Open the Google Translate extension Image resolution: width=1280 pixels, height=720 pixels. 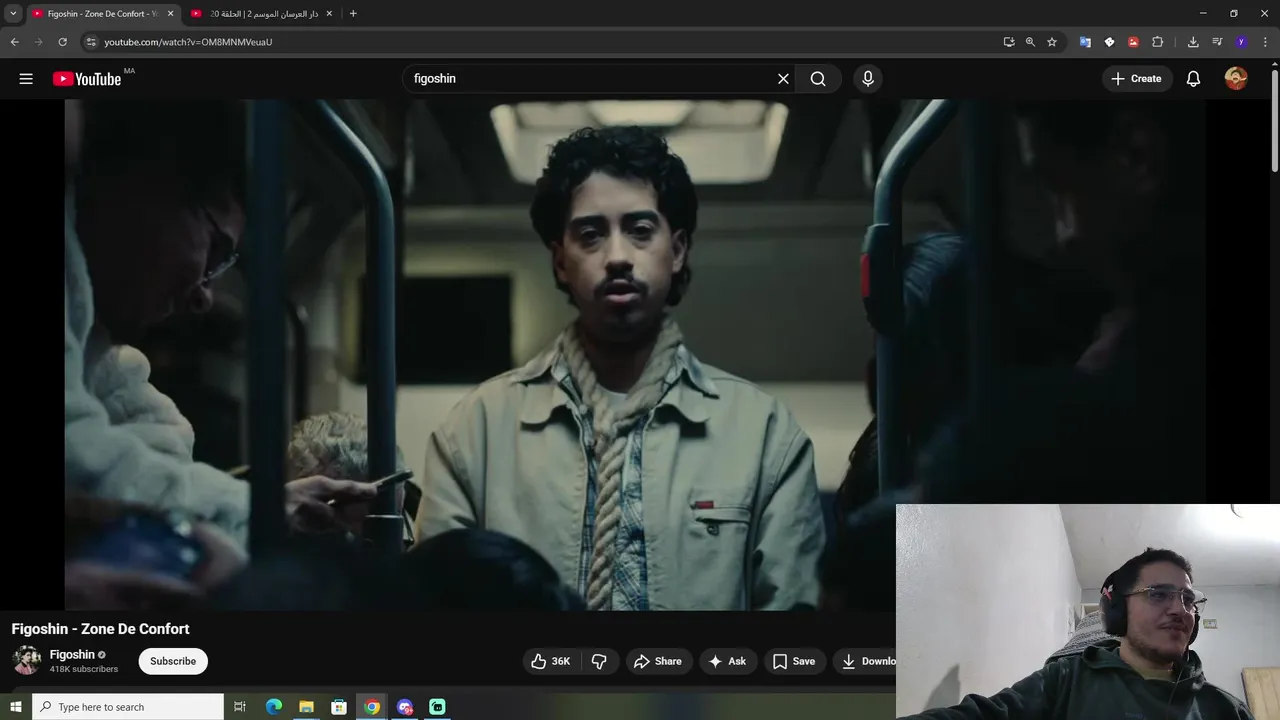(x=1085, y=42)
